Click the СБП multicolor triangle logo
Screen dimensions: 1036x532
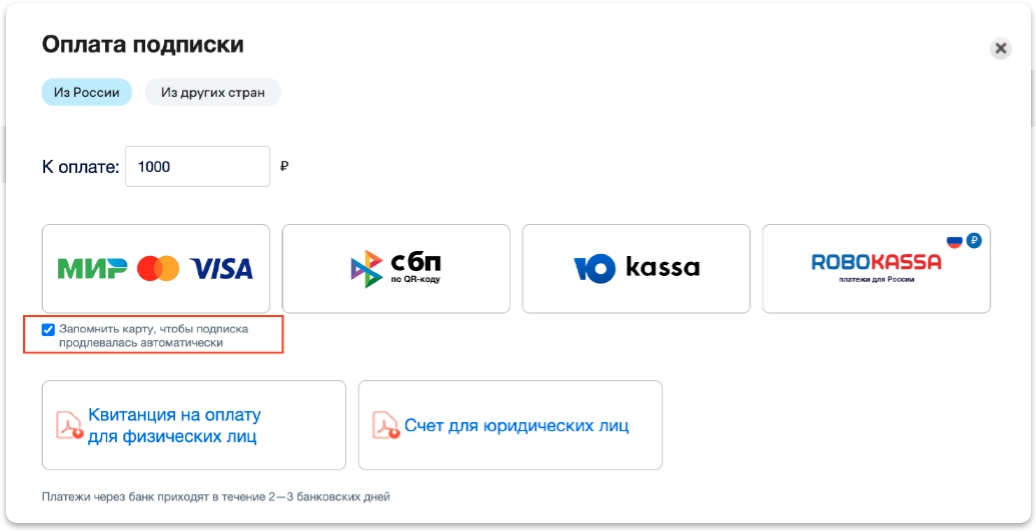(x=366, y=269)
